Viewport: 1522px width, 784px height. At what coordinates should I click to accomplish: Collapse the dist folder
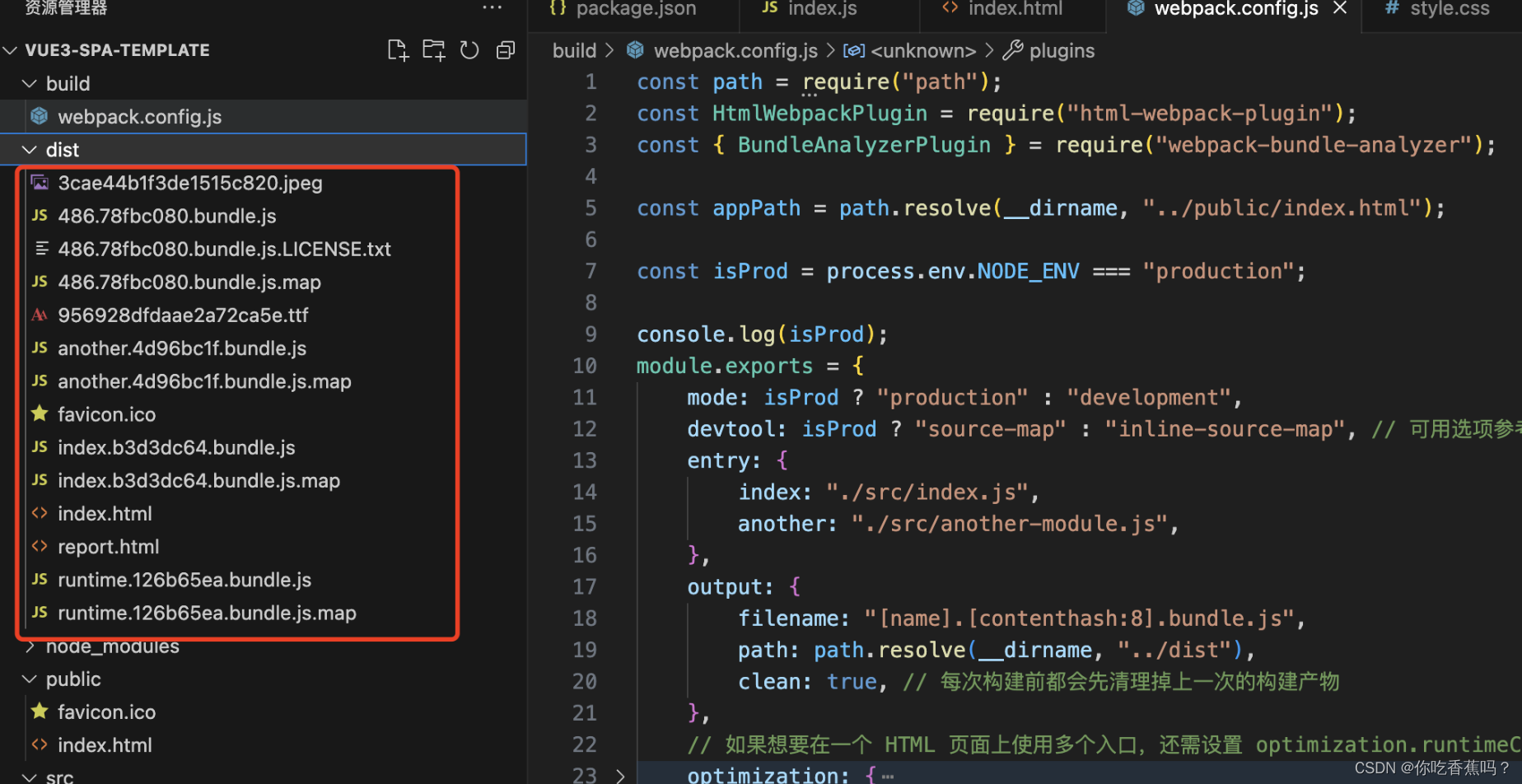point(30,149)
